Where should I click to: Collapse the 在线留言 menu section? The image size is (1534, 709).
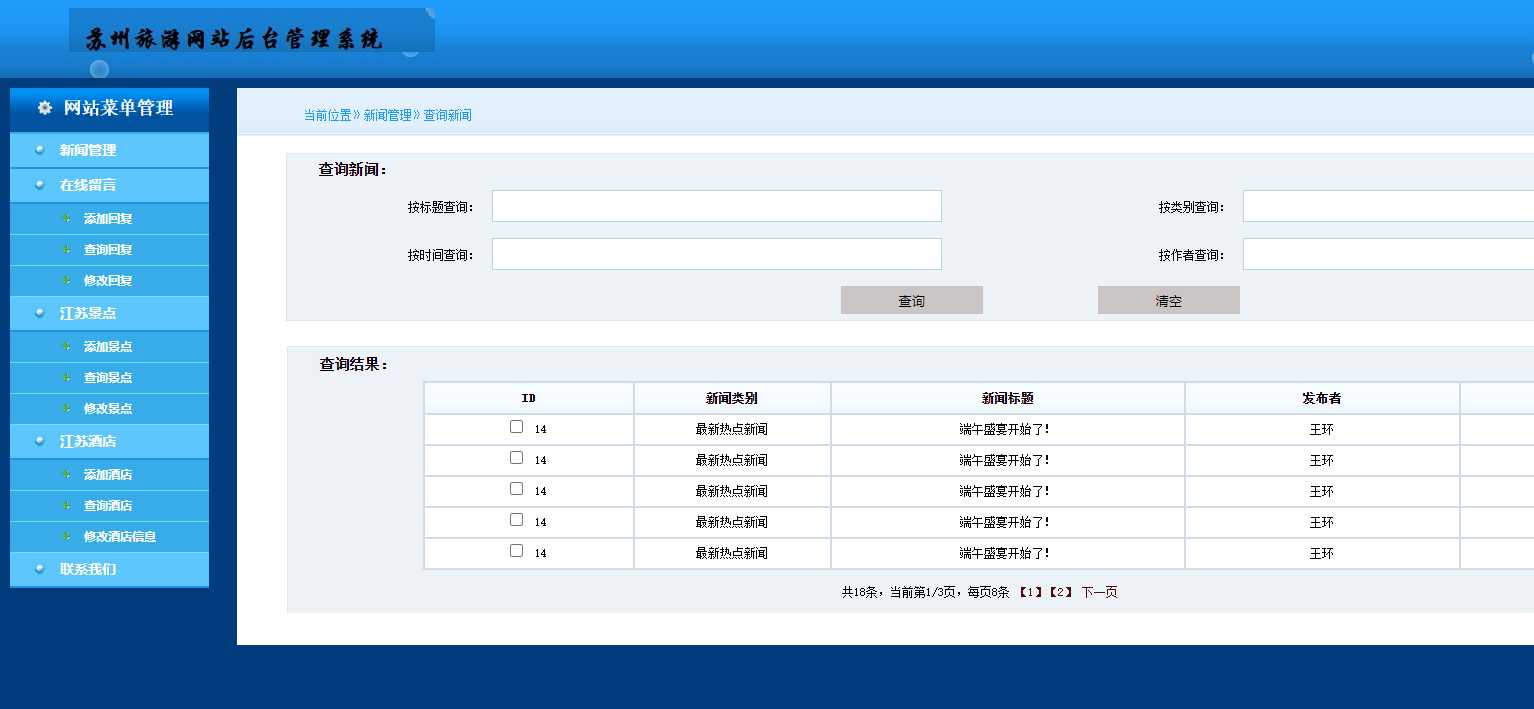(109, 185)
